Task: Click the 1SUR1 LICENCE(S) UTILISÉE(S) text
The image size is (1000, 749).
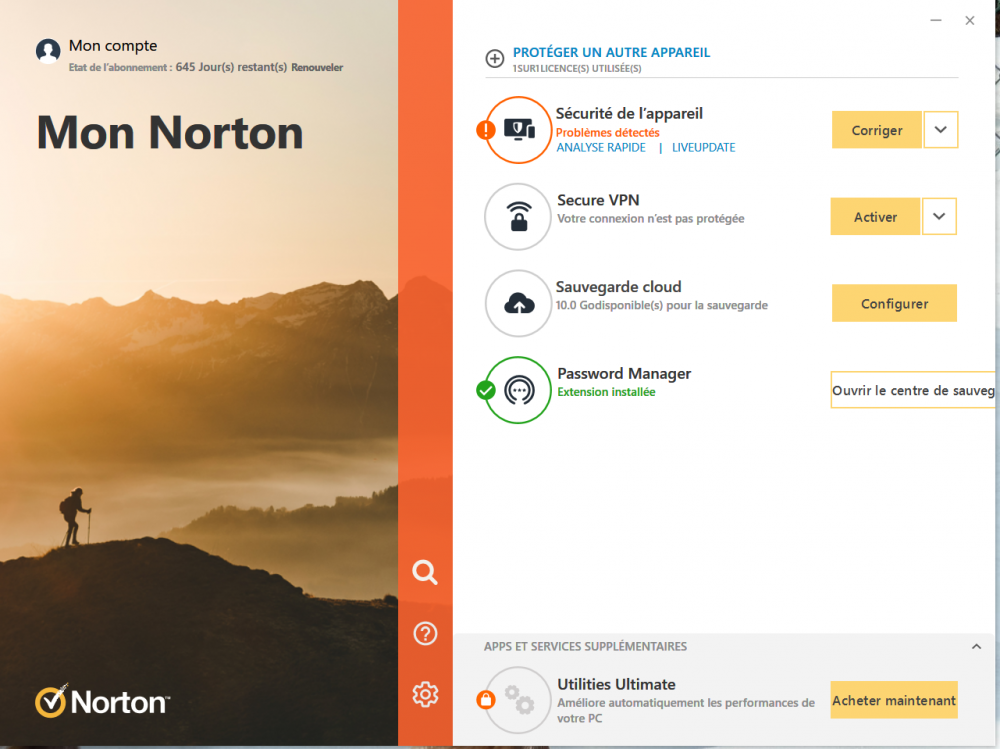Action: tap(577, 68)
